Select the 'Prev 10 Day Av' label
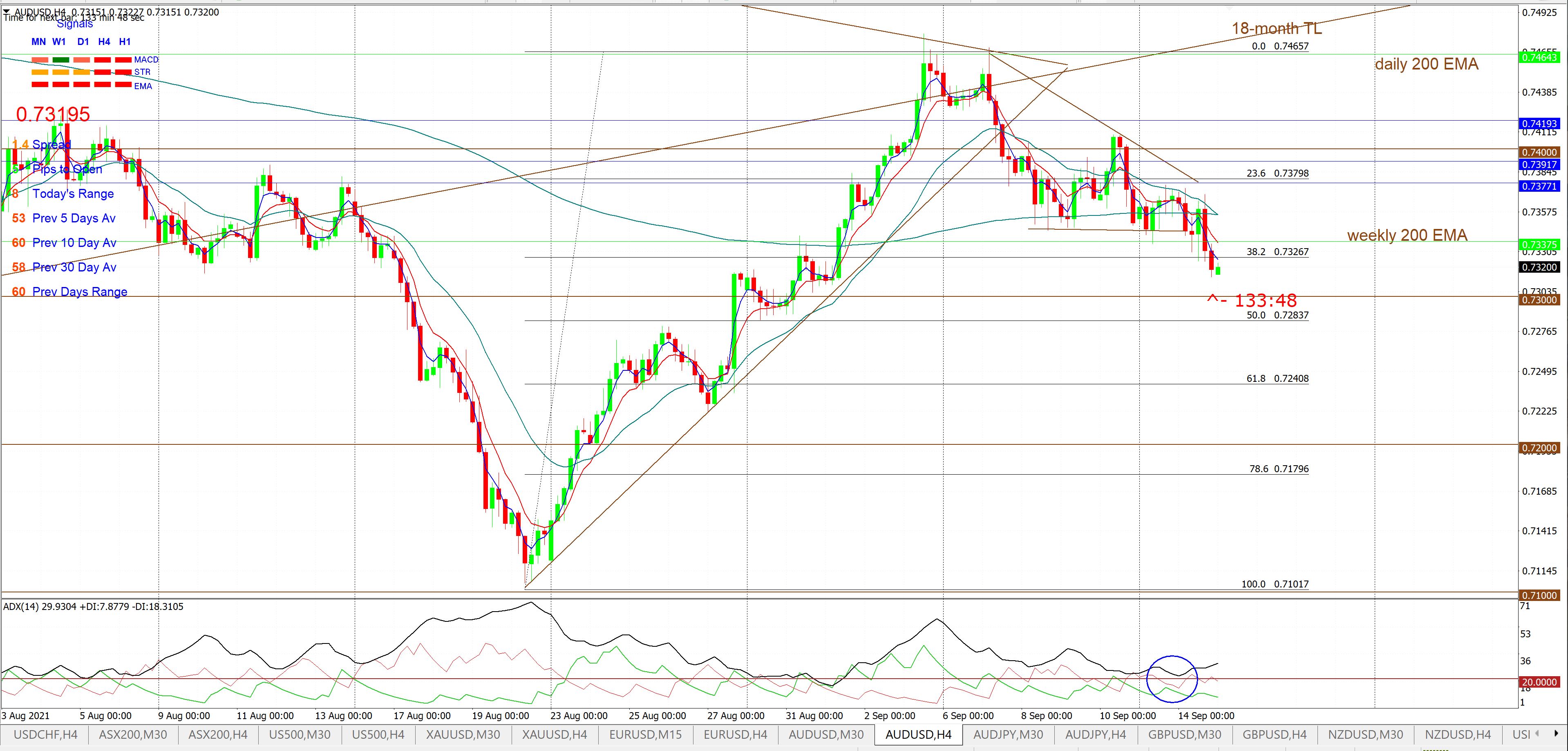1568x751 pixels. pyautogui.click(x=74, y=242)
